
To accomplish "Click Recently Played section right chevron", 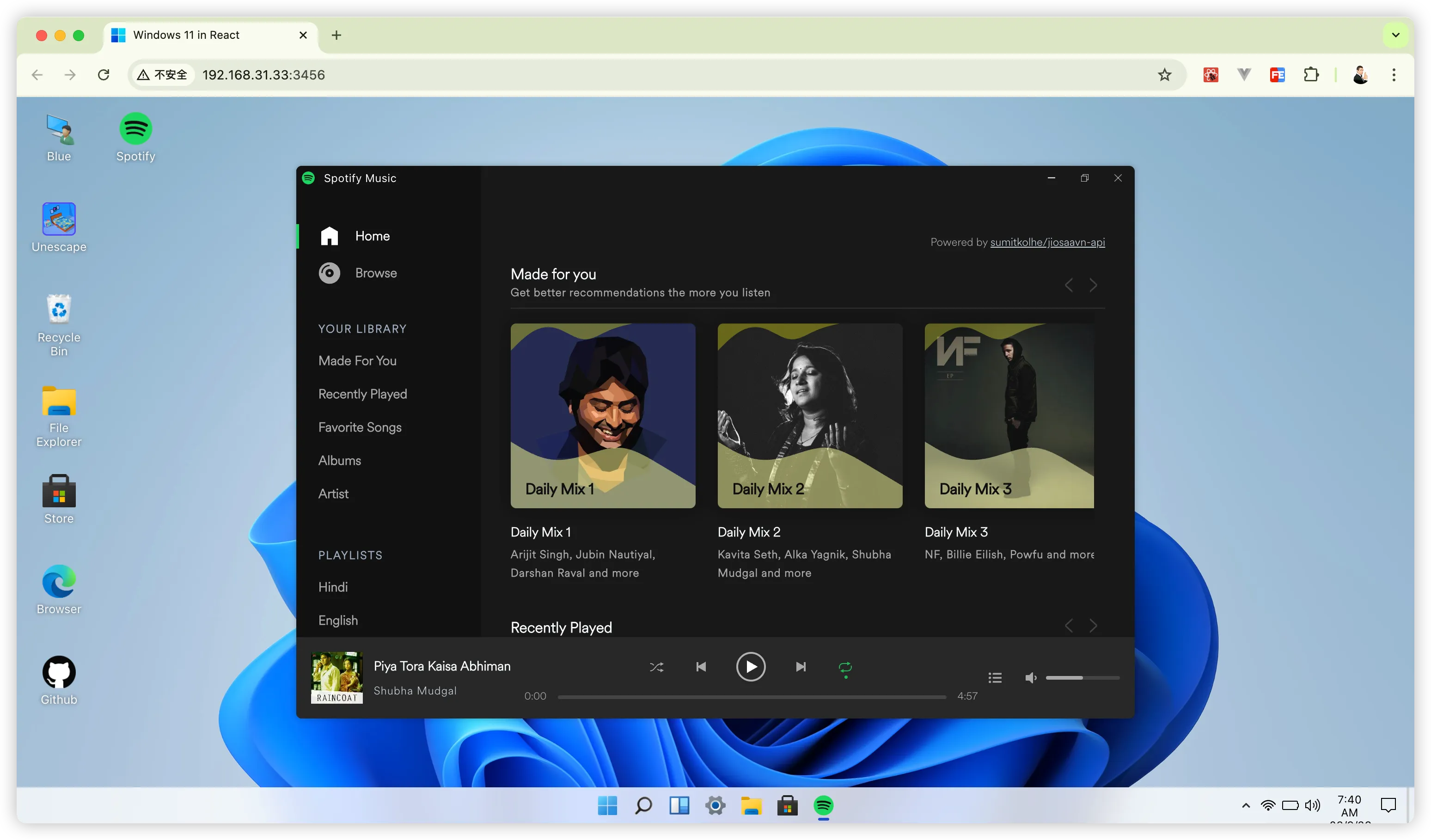I will pyautogui.click(x=1093, y=626).
